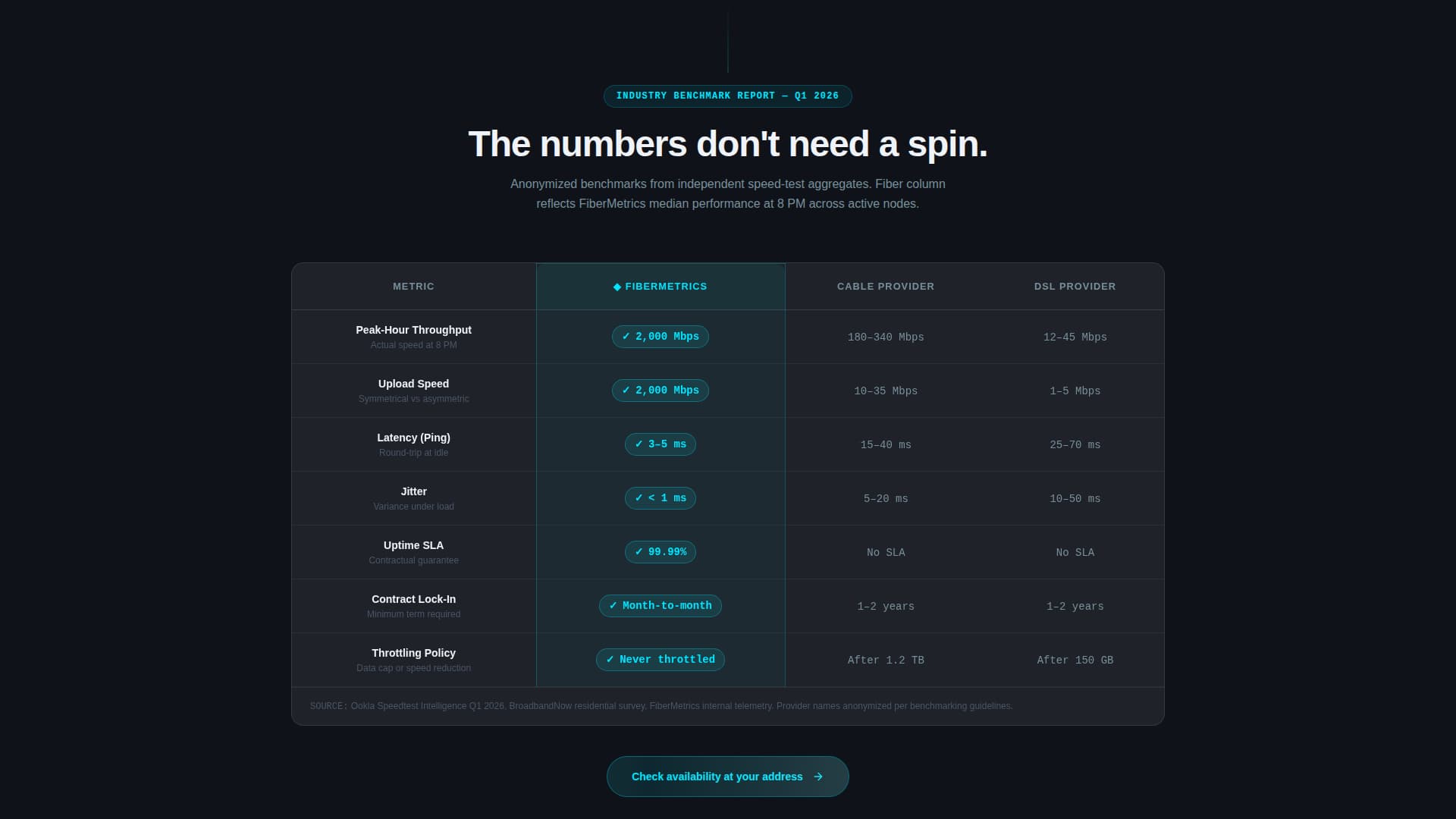Viewport: 1456px width, 819px height.
Task: Expand the INDUSTRY BENCHMARK REPORT banner
Action: click(727, 96)
